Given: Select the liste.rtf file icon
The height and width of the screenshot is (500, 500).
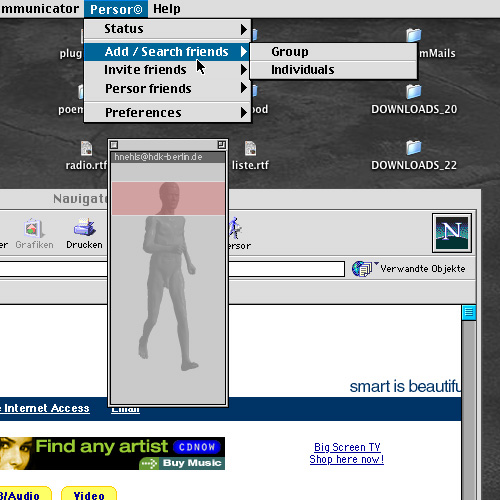Looking at the screenshot, I should click(x=250, y=148).
